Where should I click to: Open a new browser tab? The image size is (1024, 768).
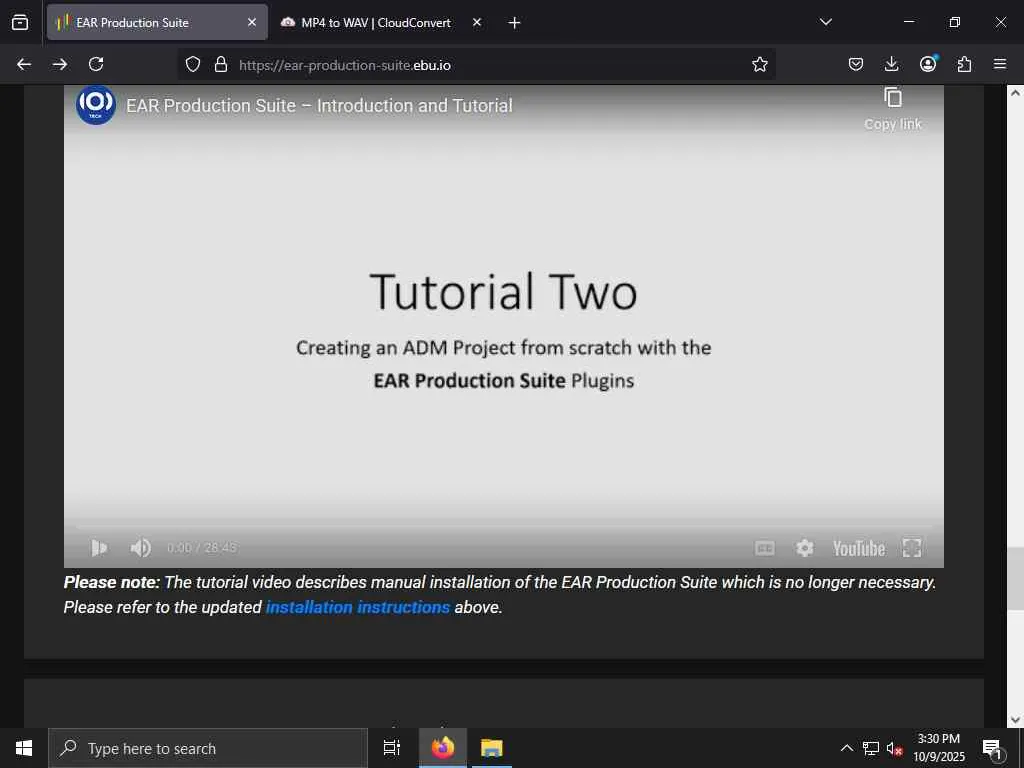(515, 23)
